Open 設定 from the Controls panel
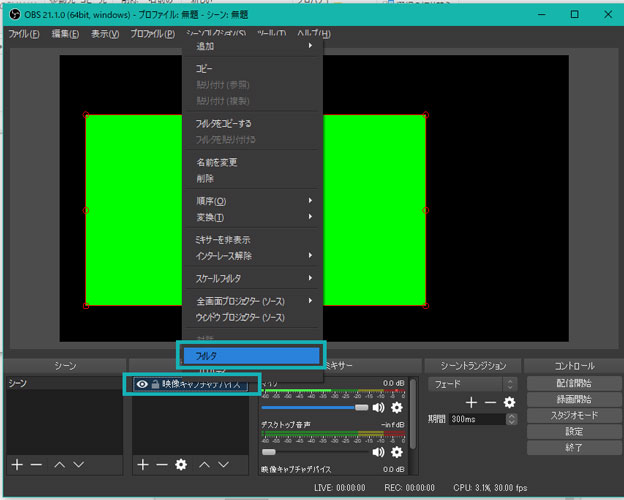 574,431
